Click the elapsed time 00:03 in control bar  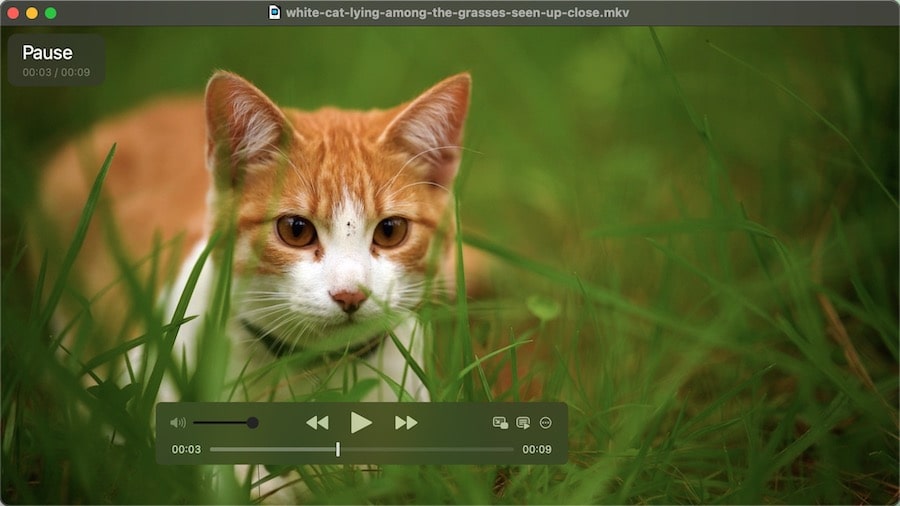click(186, 450)
